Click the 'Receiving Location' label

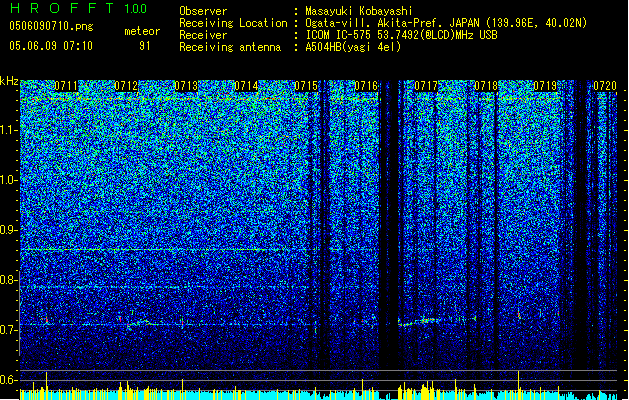click(233, 23)
